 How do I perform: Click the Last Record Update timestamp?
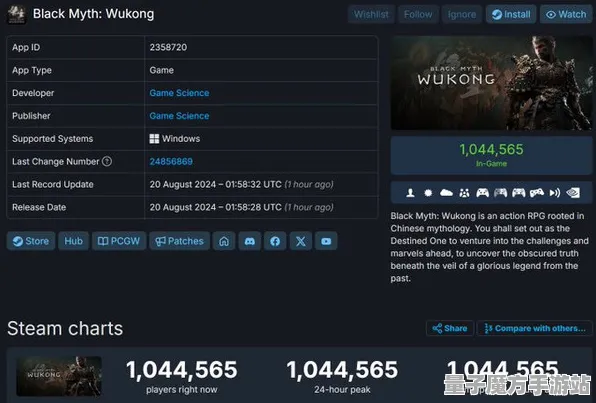(241, 184)
